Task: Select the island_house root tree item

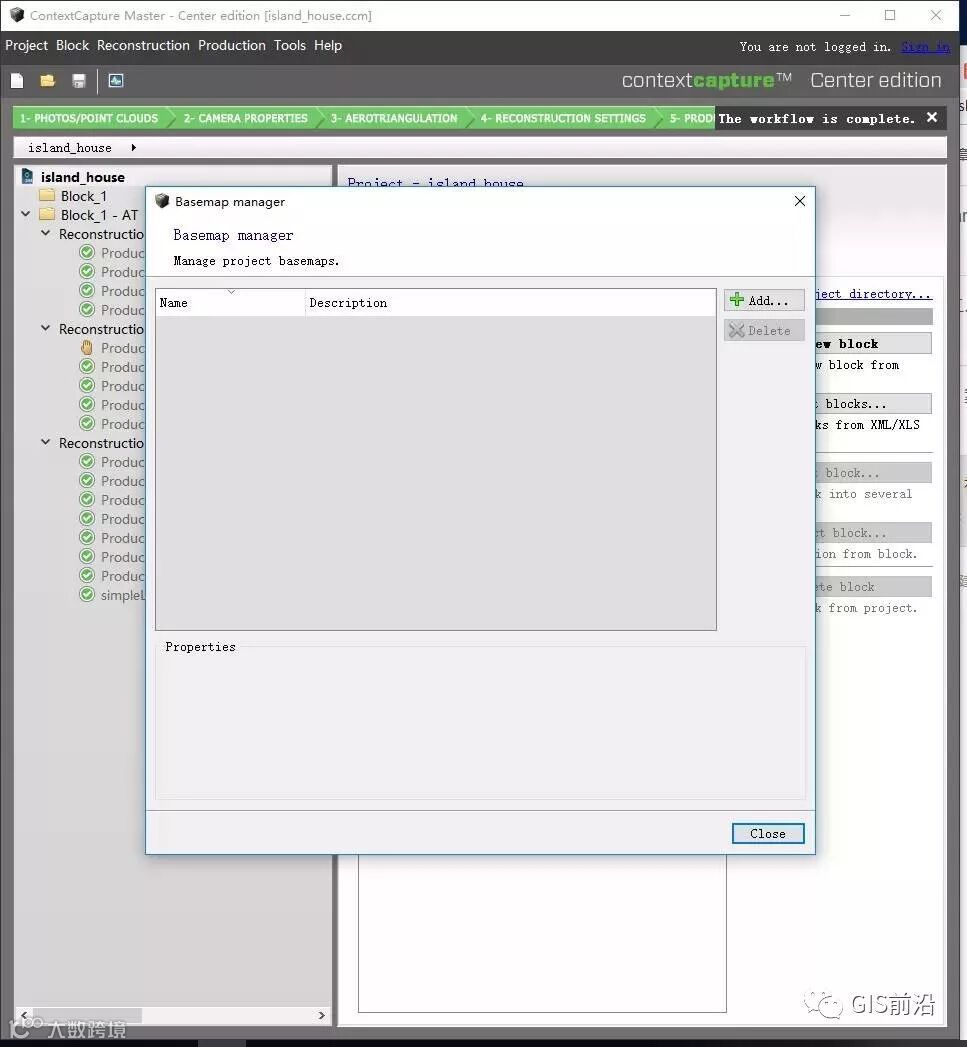Action: click(x=82, y=177)
